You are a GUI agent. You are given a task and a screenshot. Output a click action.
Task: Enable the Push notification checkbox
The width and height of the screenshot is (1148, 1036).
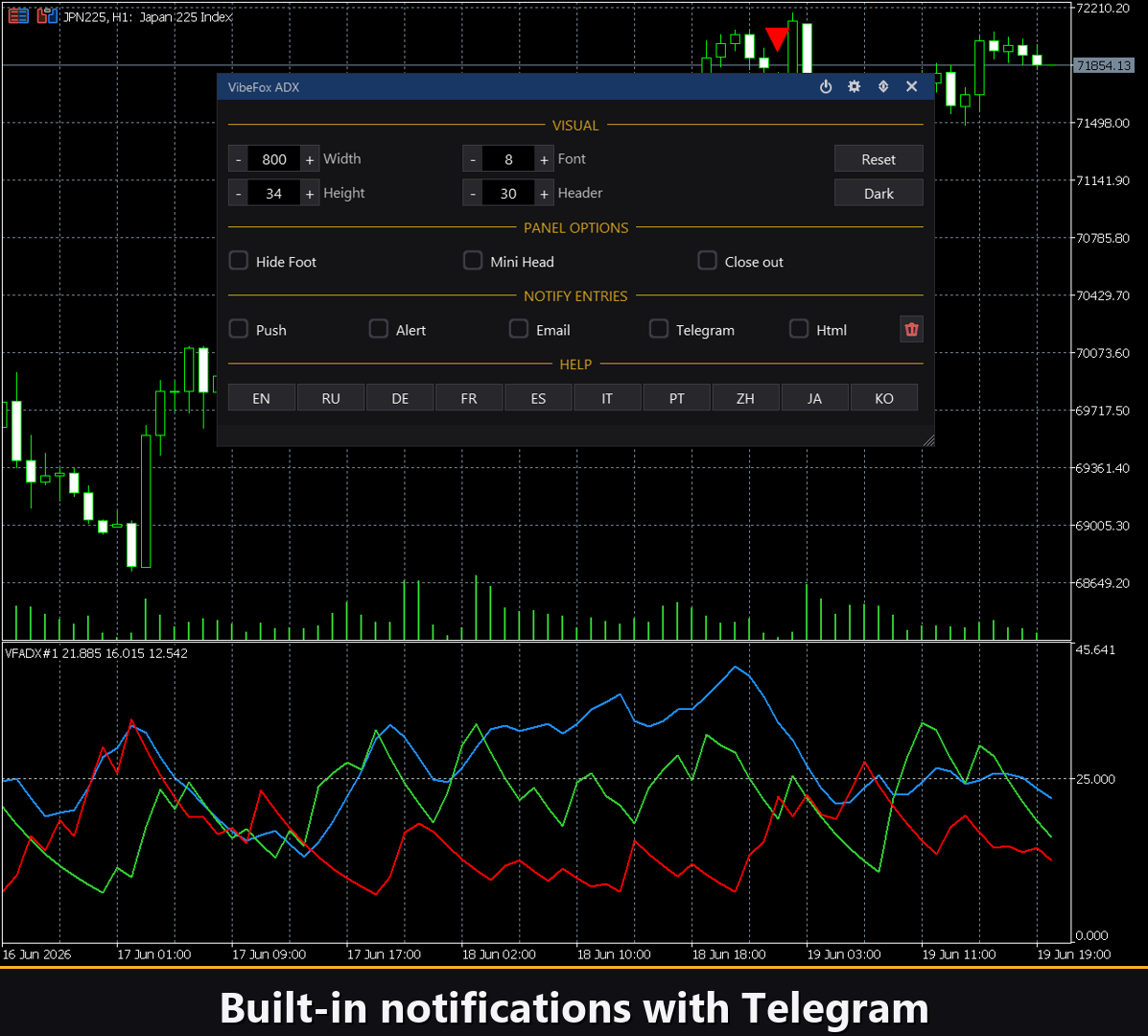tap(239, 329)
